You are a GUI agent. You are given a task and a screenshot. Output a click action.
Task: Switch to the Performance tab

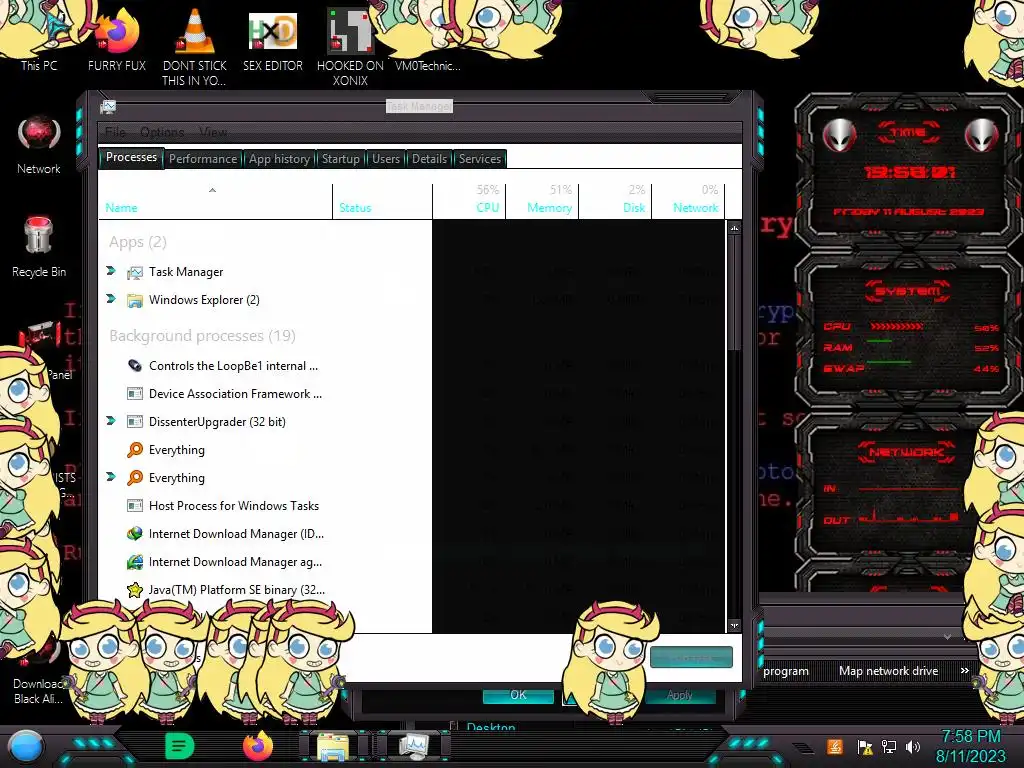(203, 159)
